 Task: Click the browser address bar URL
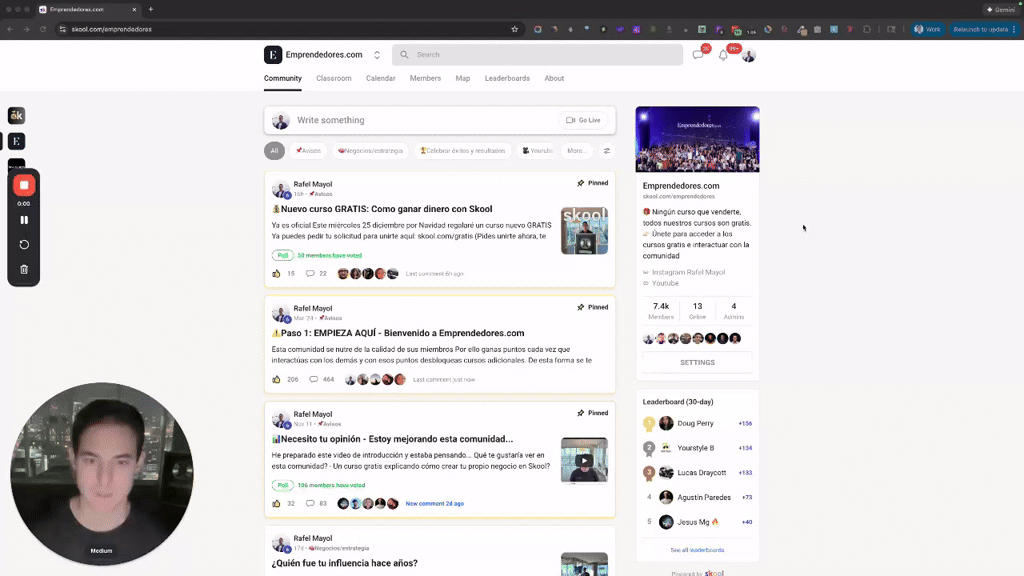112,29
